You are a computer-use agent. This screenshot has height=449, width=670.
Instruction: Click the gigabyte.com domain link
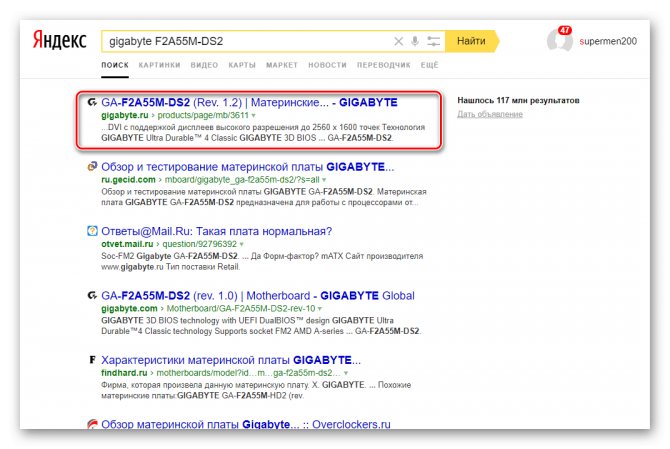(x=129, y=308)
